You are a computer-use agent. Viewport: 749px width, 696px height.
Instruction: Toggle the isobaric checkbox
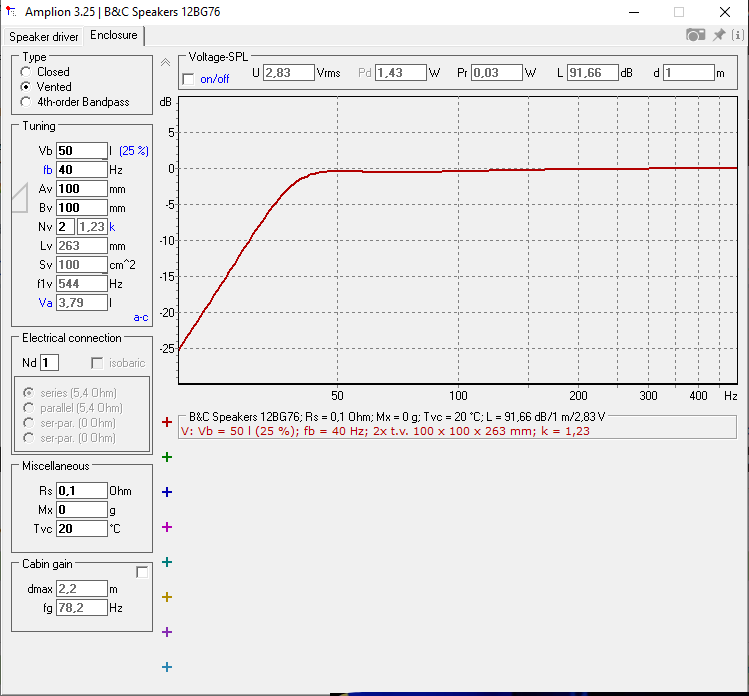pyautogui.click(x=97, y=363)
